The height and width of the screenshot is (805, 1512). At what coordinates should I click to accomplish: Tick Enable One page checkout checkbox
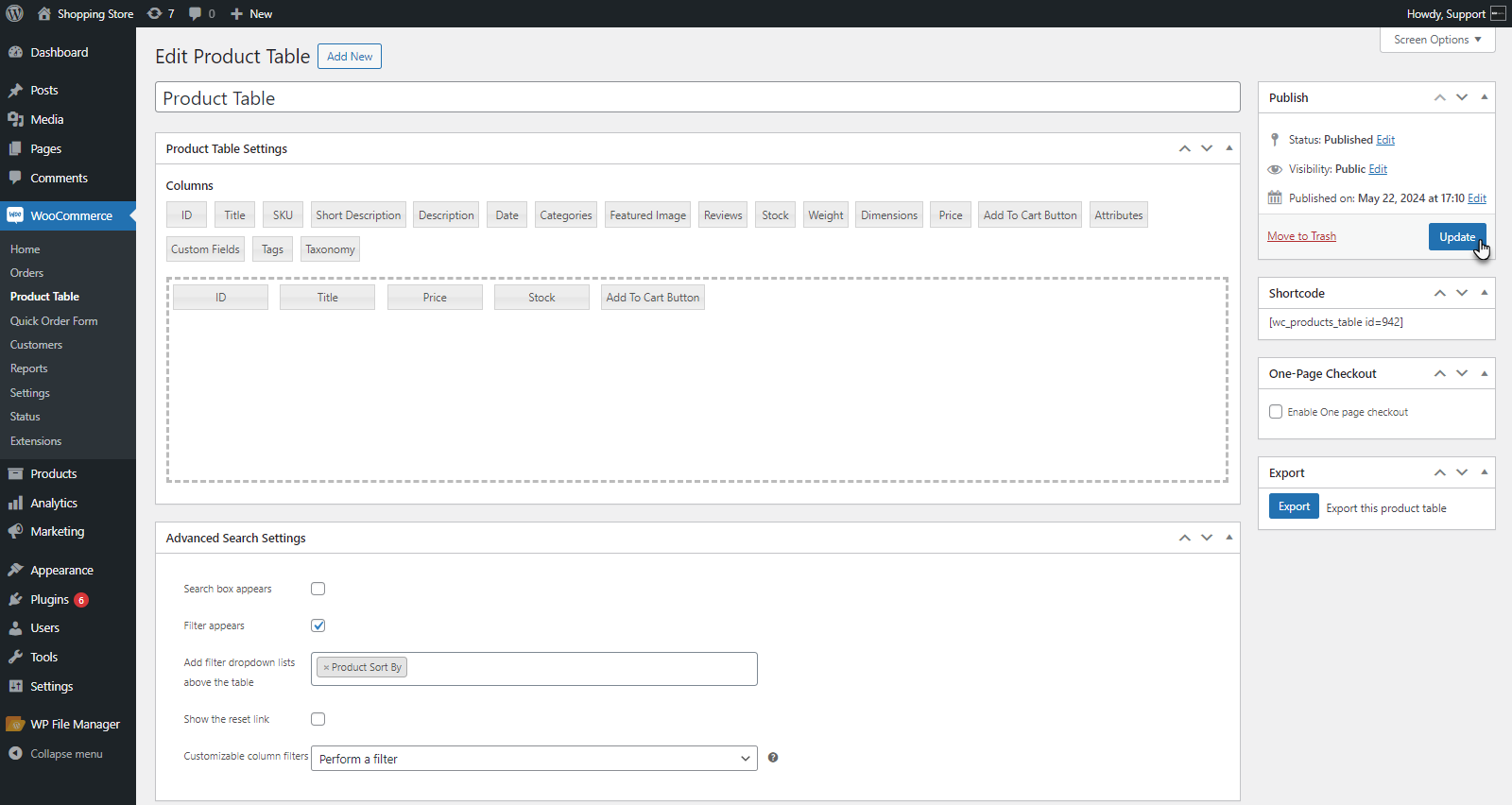(1276, 412)
